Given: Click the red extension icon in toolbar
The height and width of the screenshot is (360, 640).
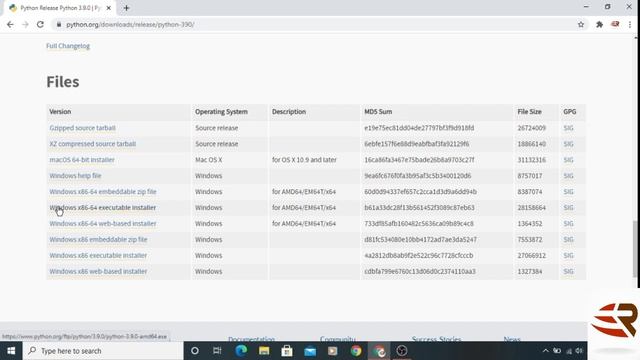Looking at the screenshot, I should 615,24.
